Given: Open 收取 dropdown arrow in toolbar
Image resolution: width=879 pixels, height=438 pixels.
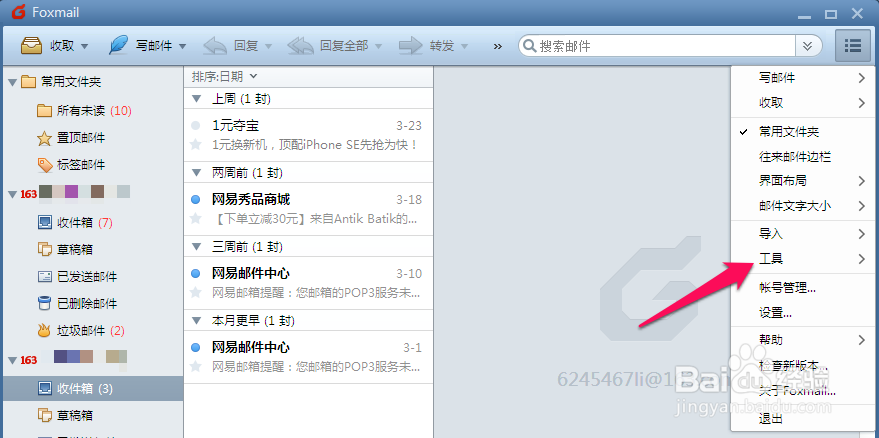Looking at the screenshot, I should [x=85, y=47].
